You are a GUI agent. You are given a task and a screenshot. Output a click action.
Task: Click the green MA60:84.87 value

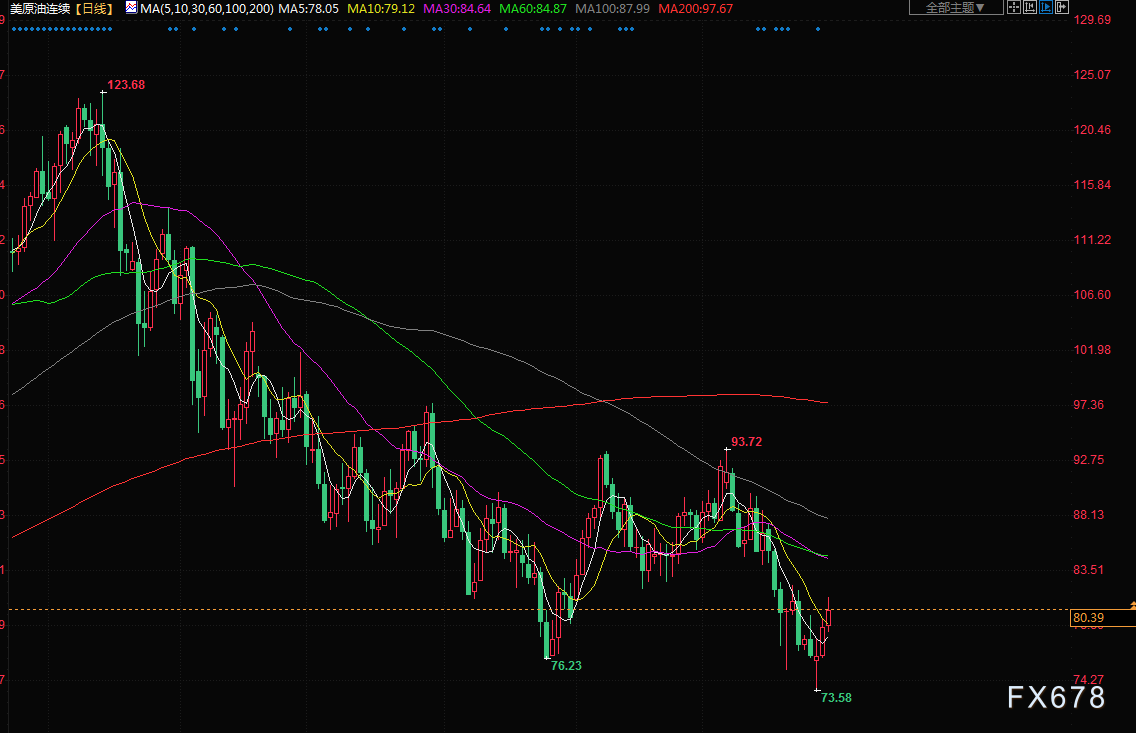coord(533,9)
